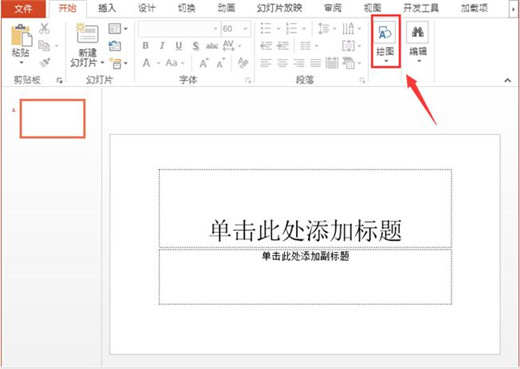Expand the Paste (粘贴) dropdown arrow
The image size is (520, 369).
coord(21,62)
